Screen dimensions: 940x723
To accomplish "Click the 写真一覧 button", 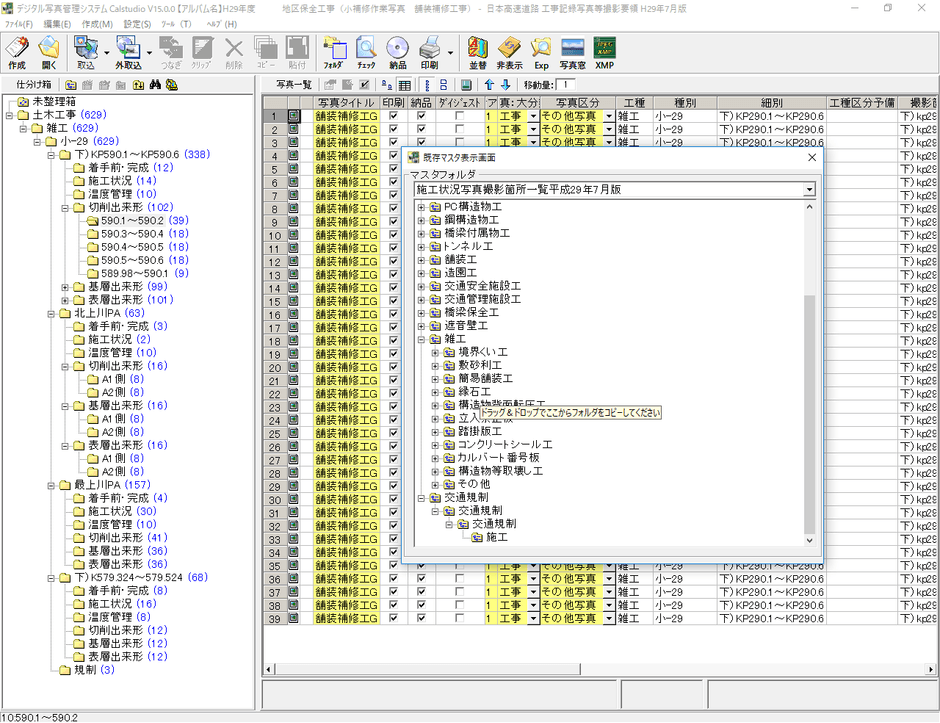I will click(294, 85).
